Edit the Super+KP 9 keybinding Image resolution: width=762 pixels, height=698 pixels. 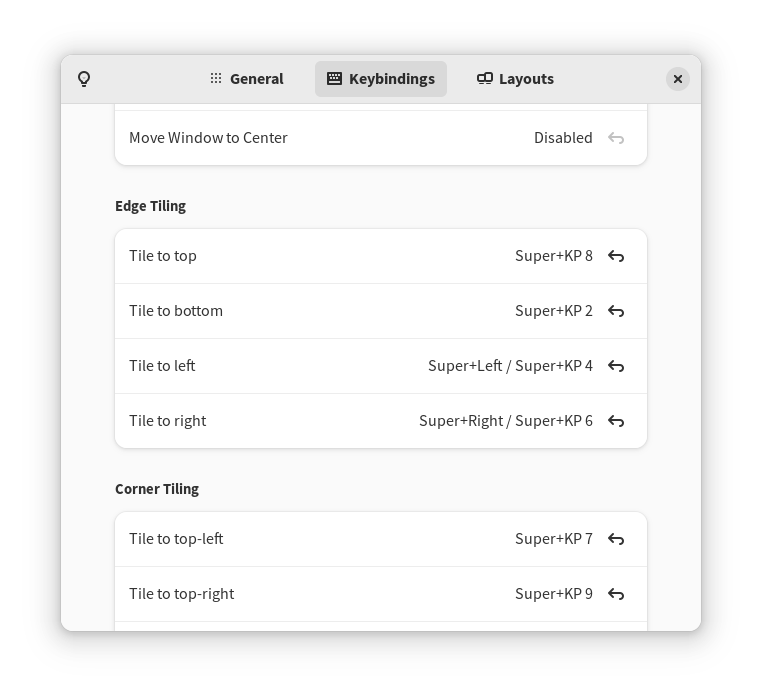[x=553, y=594]
